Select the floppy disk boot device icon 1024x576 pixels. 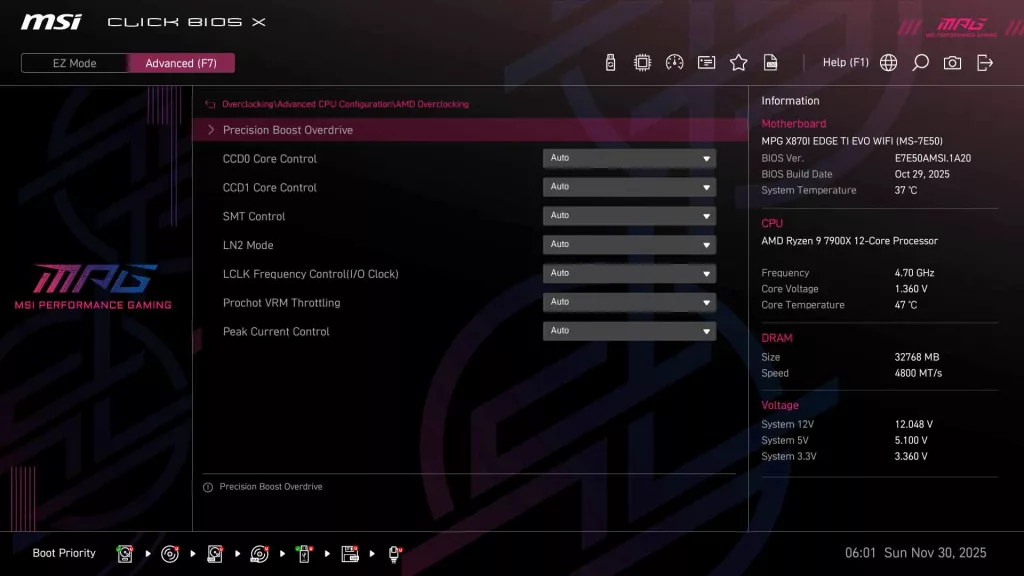(x=350, y=553)
